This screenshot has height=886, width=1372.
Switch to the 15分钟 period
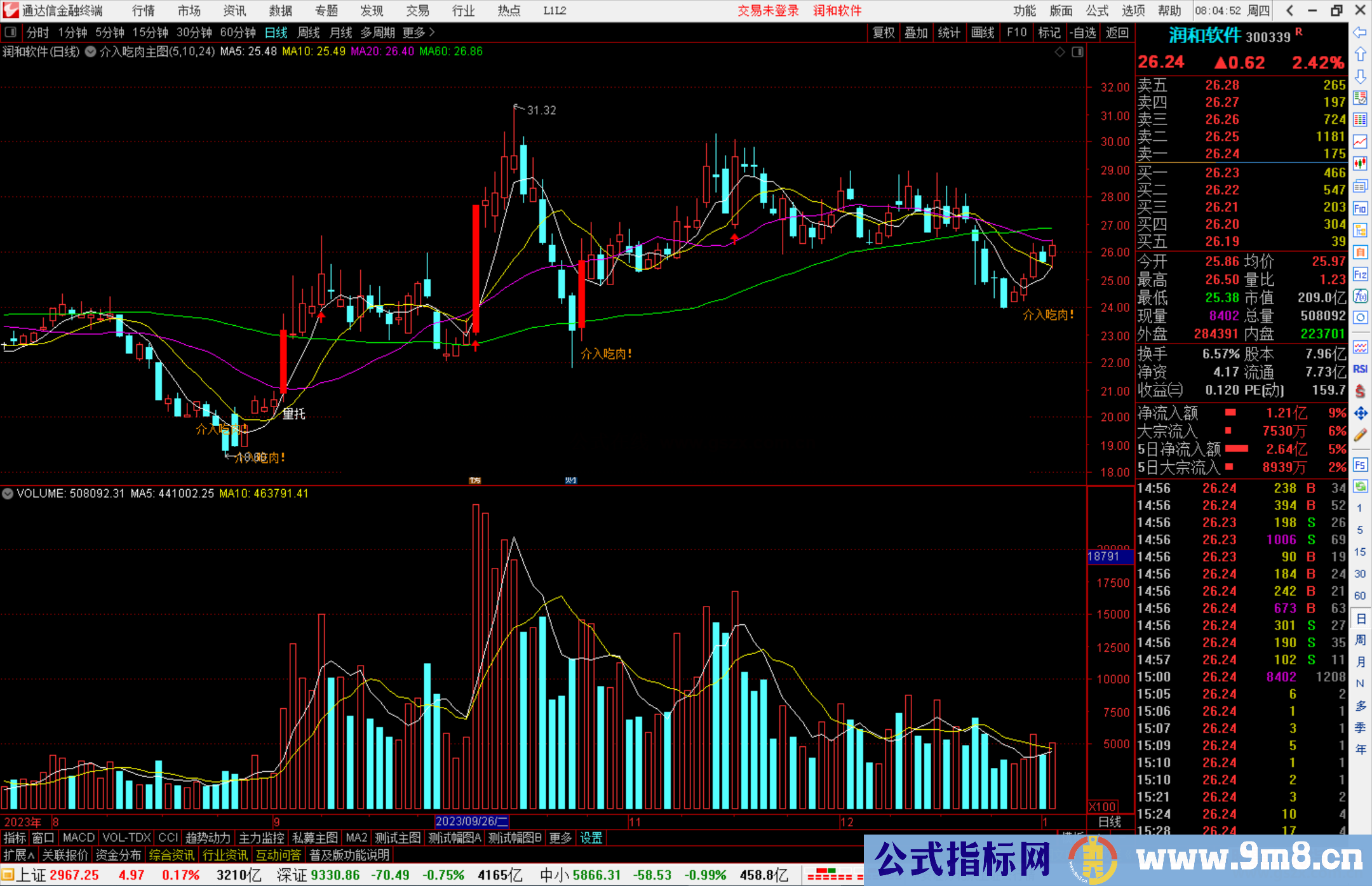click(150, 32)
